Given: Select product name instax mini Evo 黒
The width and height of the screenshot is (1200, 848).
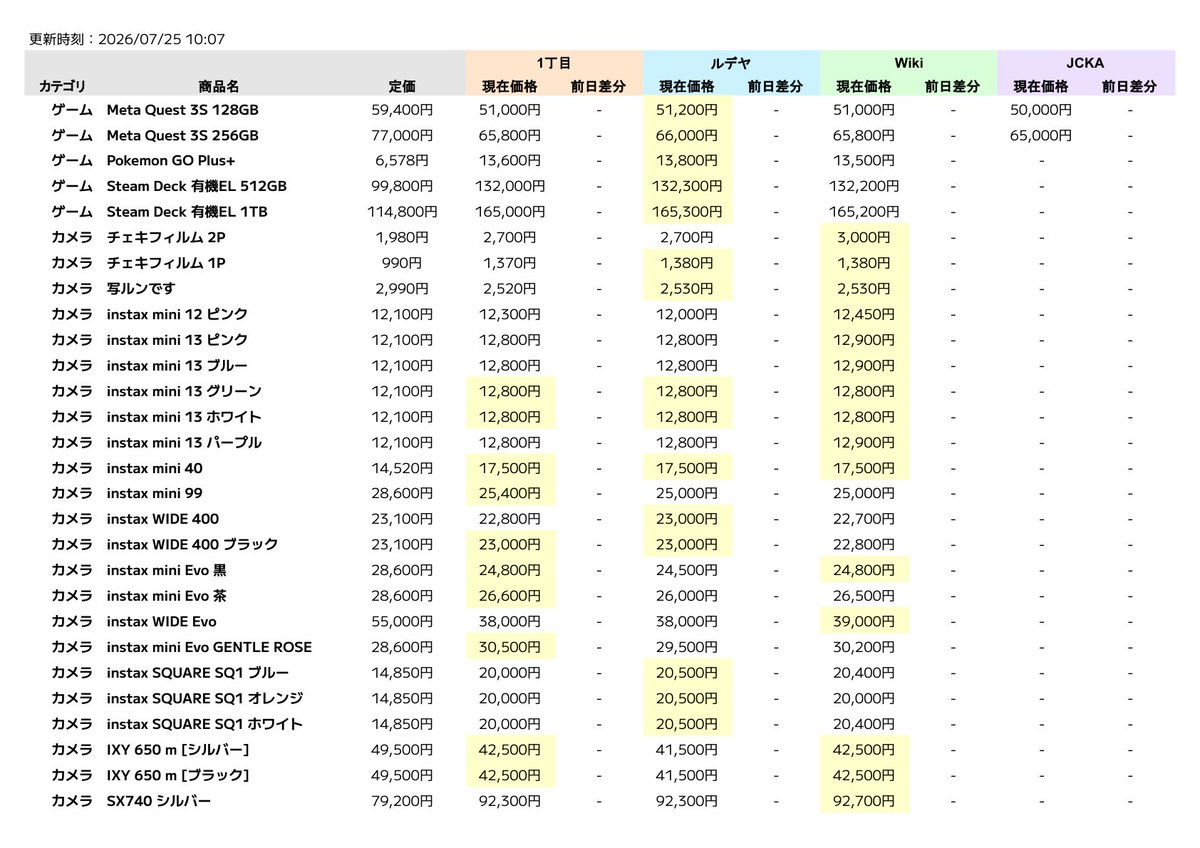Looking at the screenshot, I should point(169,570).
